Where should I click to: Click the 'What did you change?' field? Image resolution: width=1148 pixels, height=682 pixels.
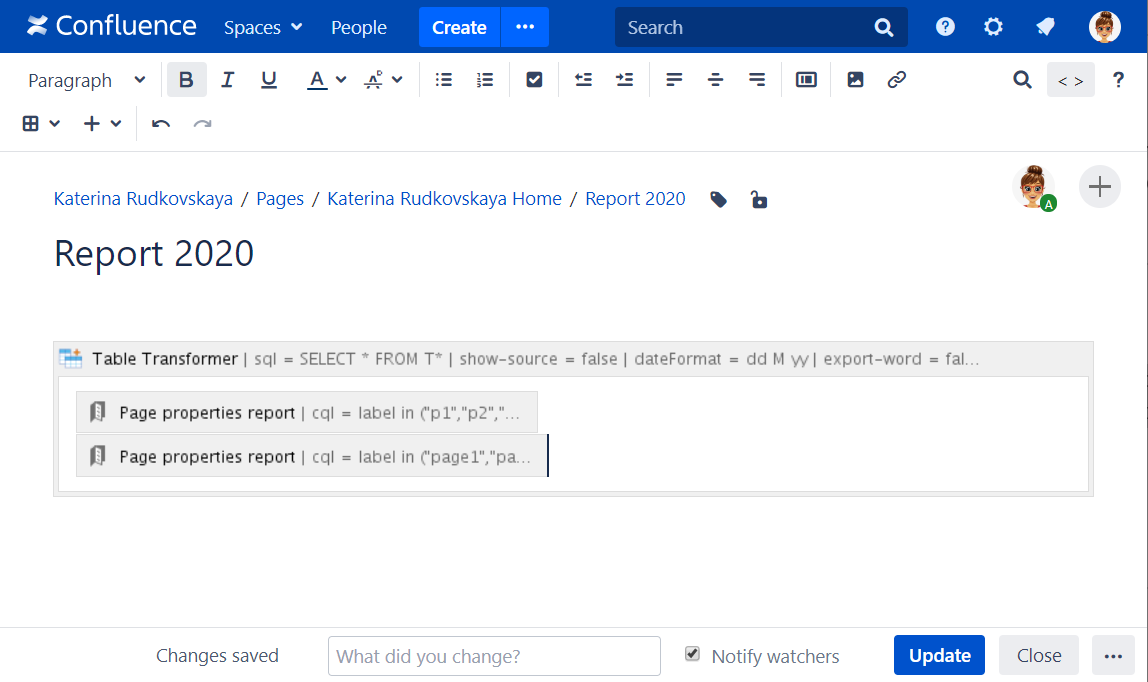(494, 656)
